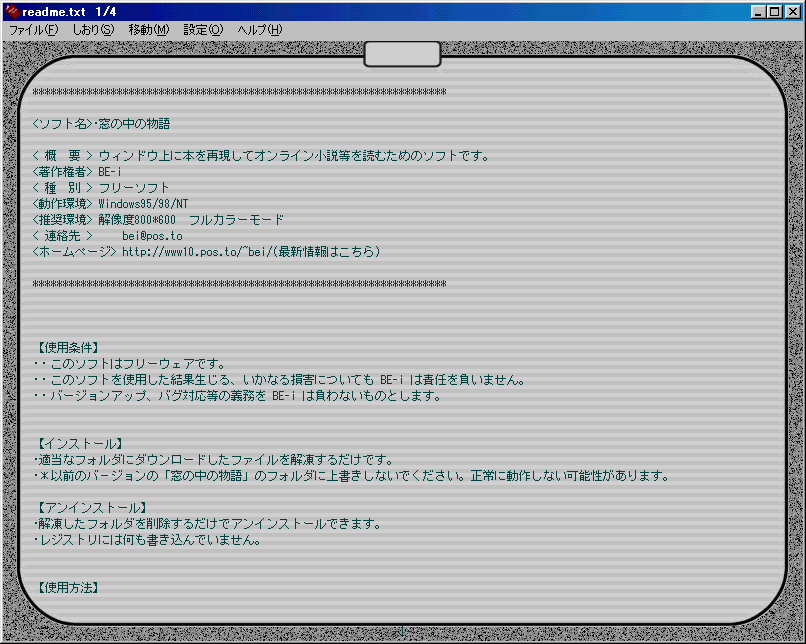This screenshot has width=806, height=644.
Task: Click the line 適当なフォルダにダウンロードしたファイルを解凍
Action: [214, 459]
